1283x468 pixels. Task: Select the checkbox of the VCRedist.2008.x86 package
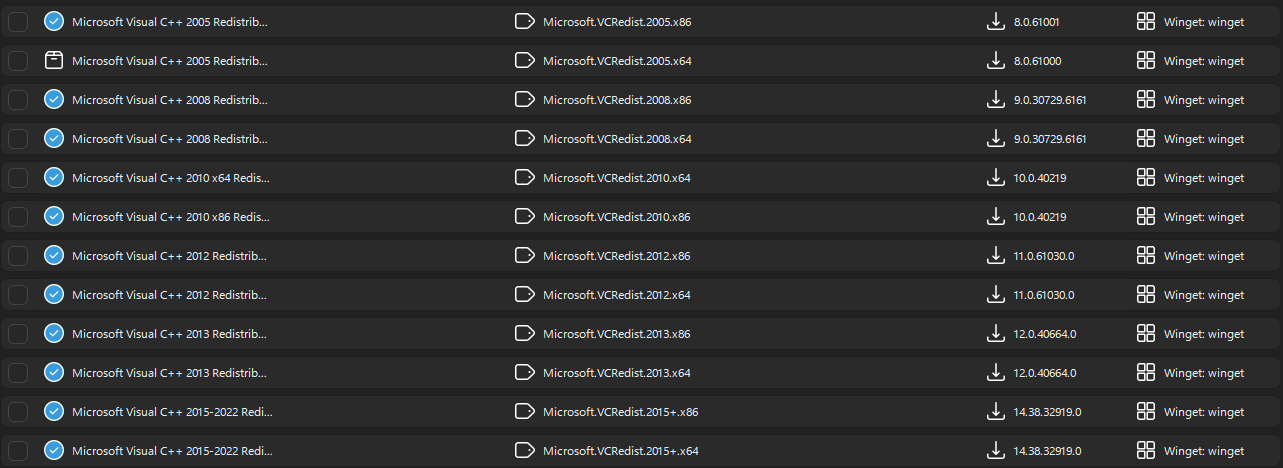coord(18,100)
